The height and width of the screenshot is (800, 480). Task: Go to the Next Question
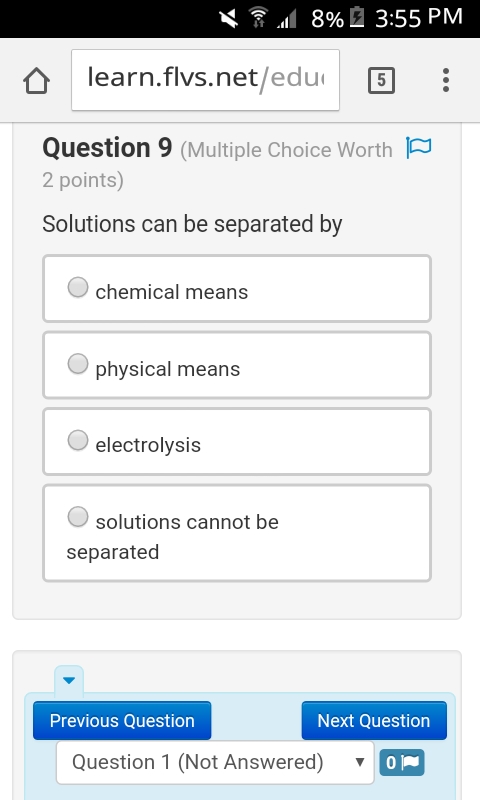pyautogui.click(x=374, y=721)
